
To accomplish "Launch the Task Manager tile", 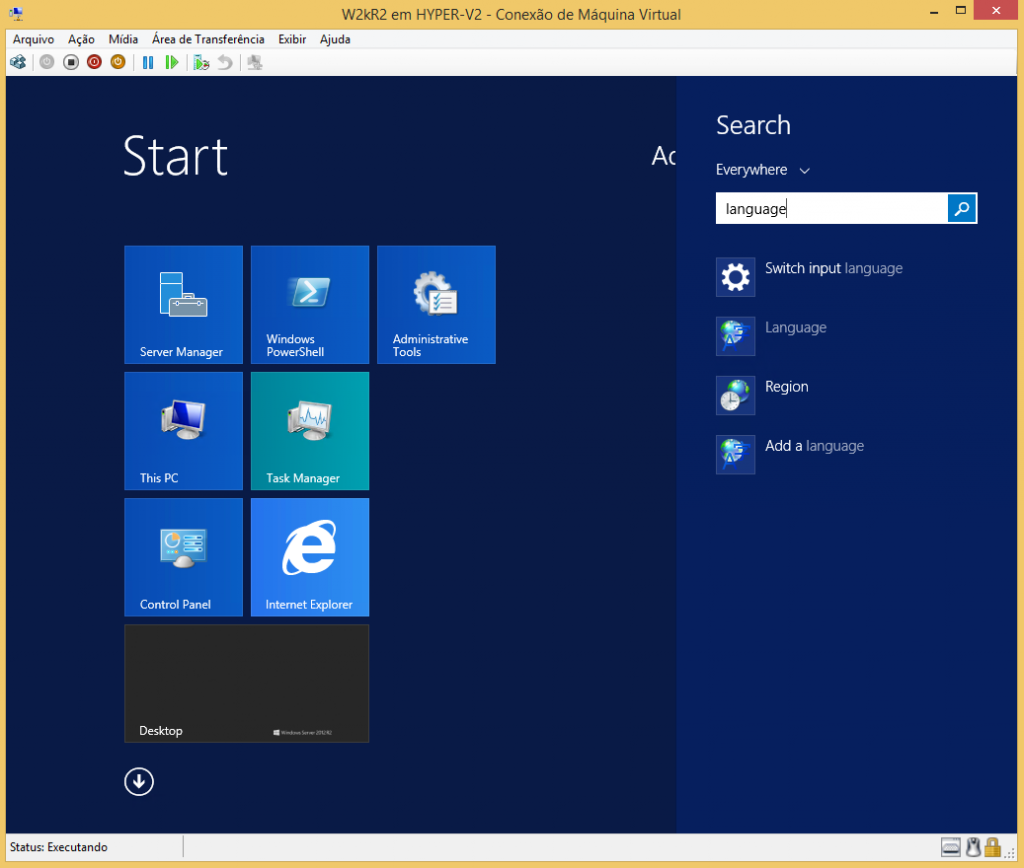I will [x=310, y=431].
